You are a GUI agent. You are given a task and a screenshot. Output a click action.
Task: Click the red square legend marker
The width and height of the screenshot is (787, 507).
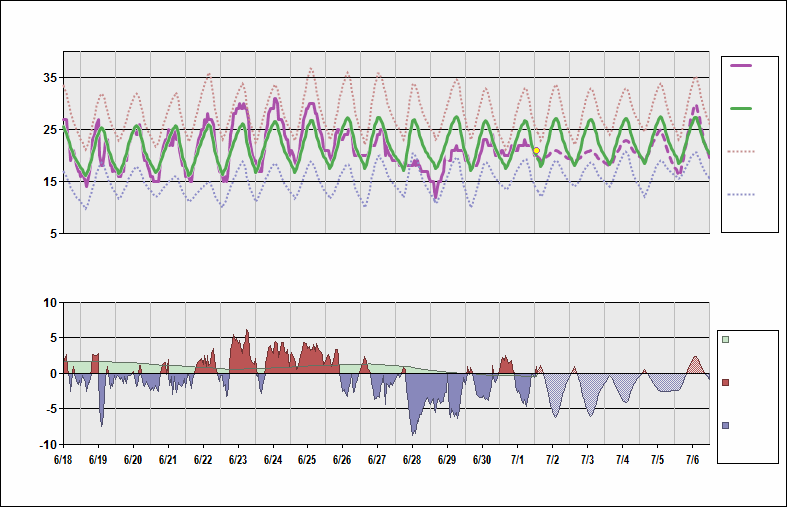pos(726,382)
